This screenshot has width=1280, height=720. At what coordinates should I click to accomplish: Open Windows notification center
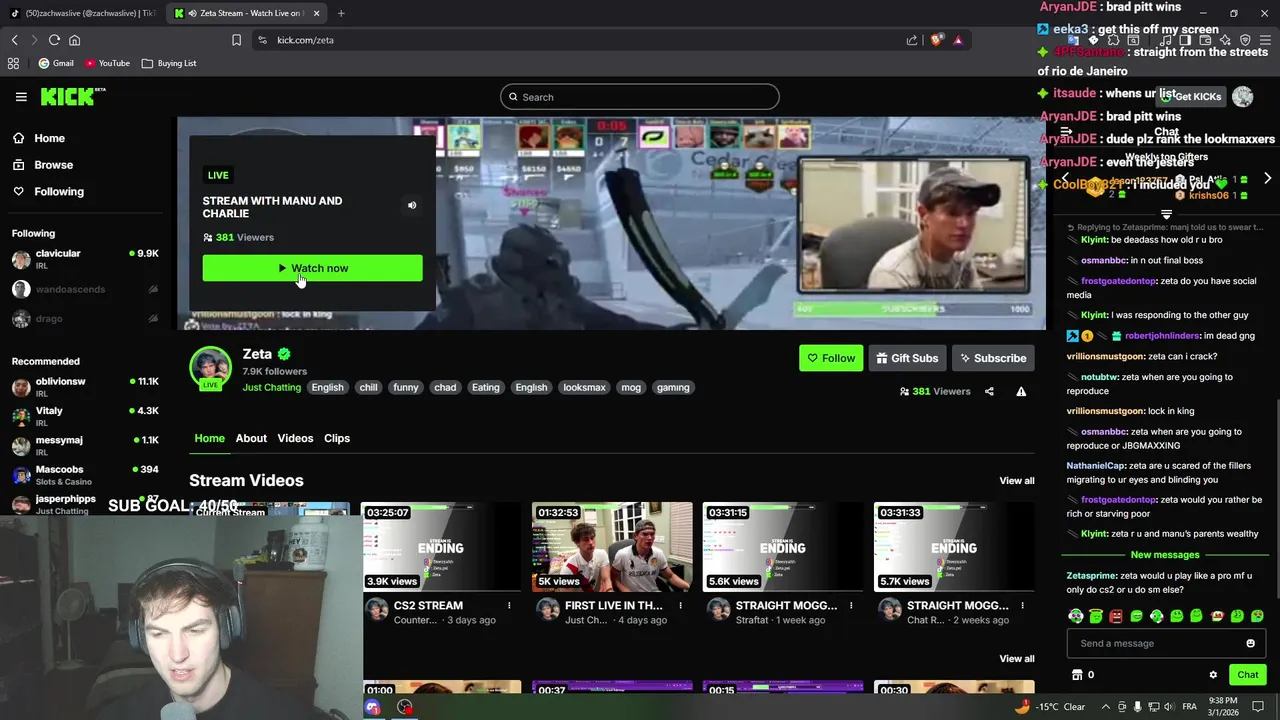pos(1258,706)
